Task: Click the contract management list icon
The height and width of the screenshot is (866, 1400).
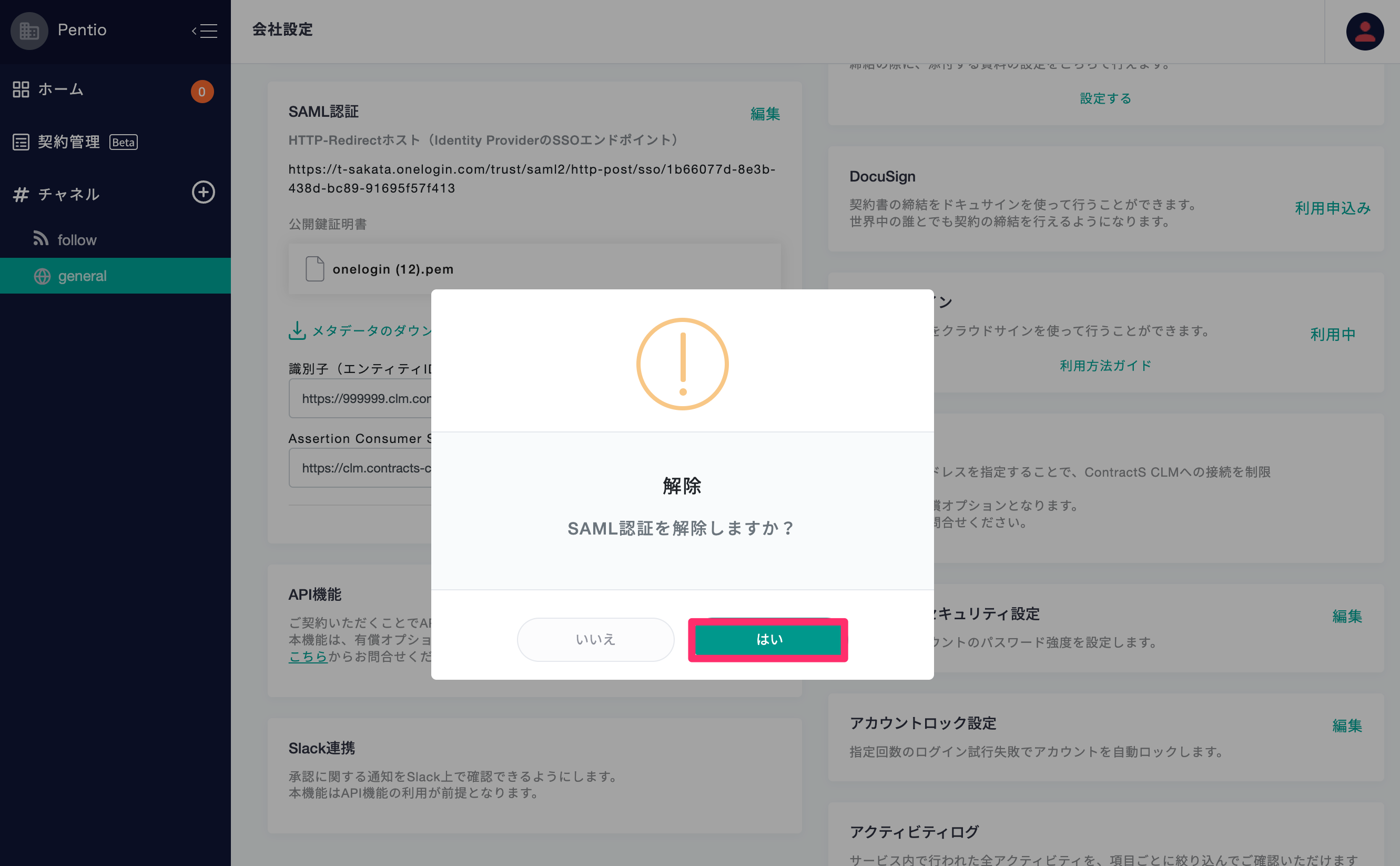Action: tap(21, 142)
